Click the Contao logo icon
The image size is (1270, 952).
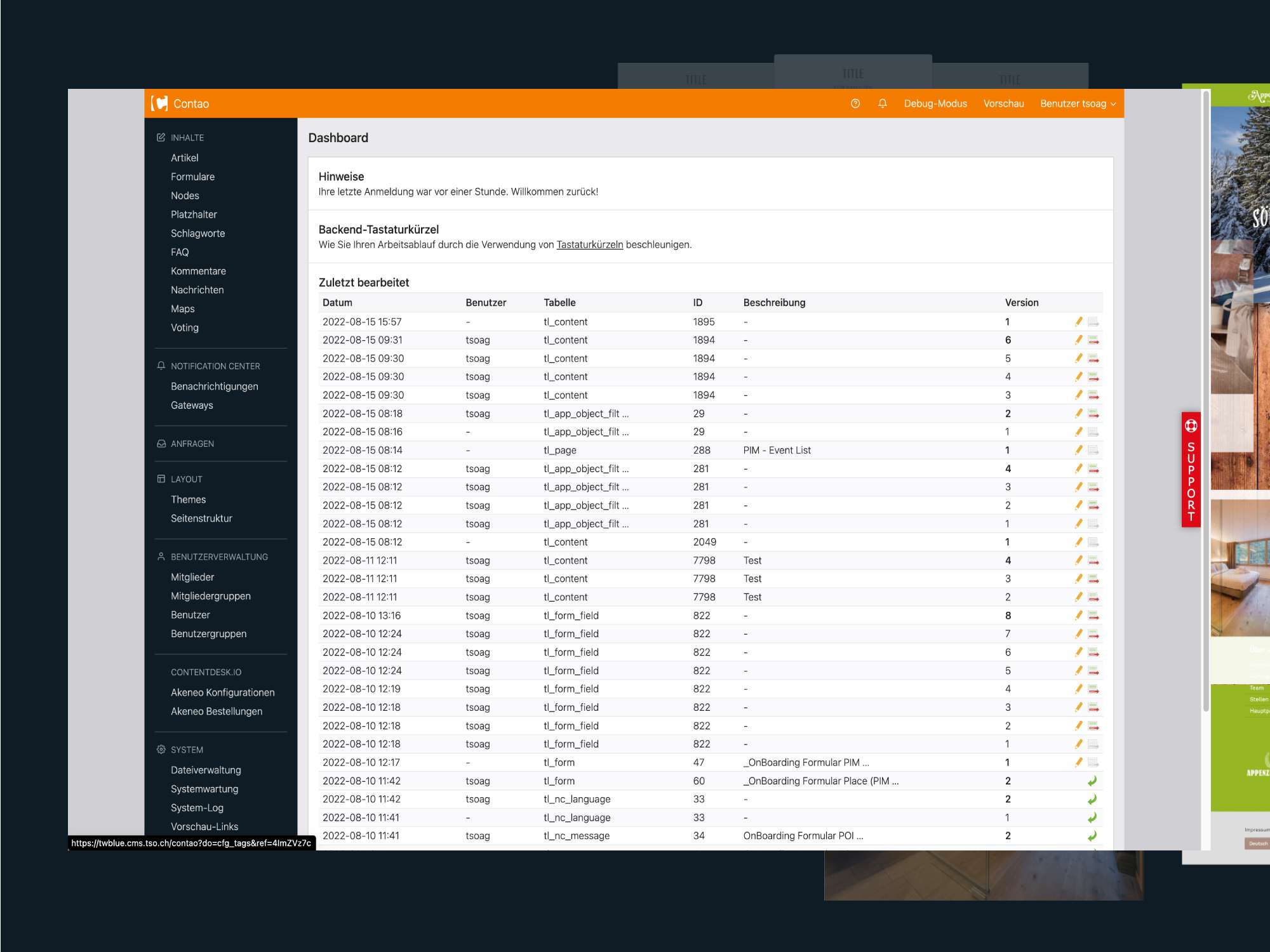point(159,103)
